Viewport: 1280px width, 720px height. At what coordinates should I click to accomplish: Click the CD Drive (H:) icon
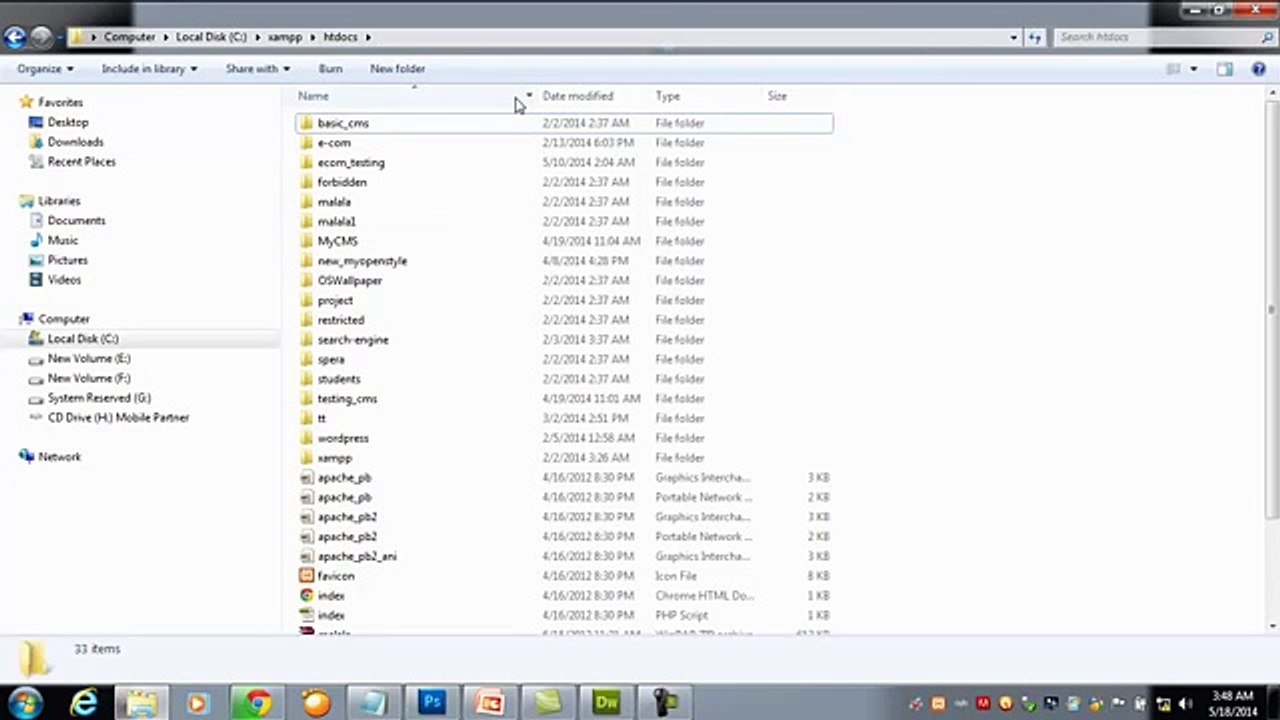[x=36, y=418]
